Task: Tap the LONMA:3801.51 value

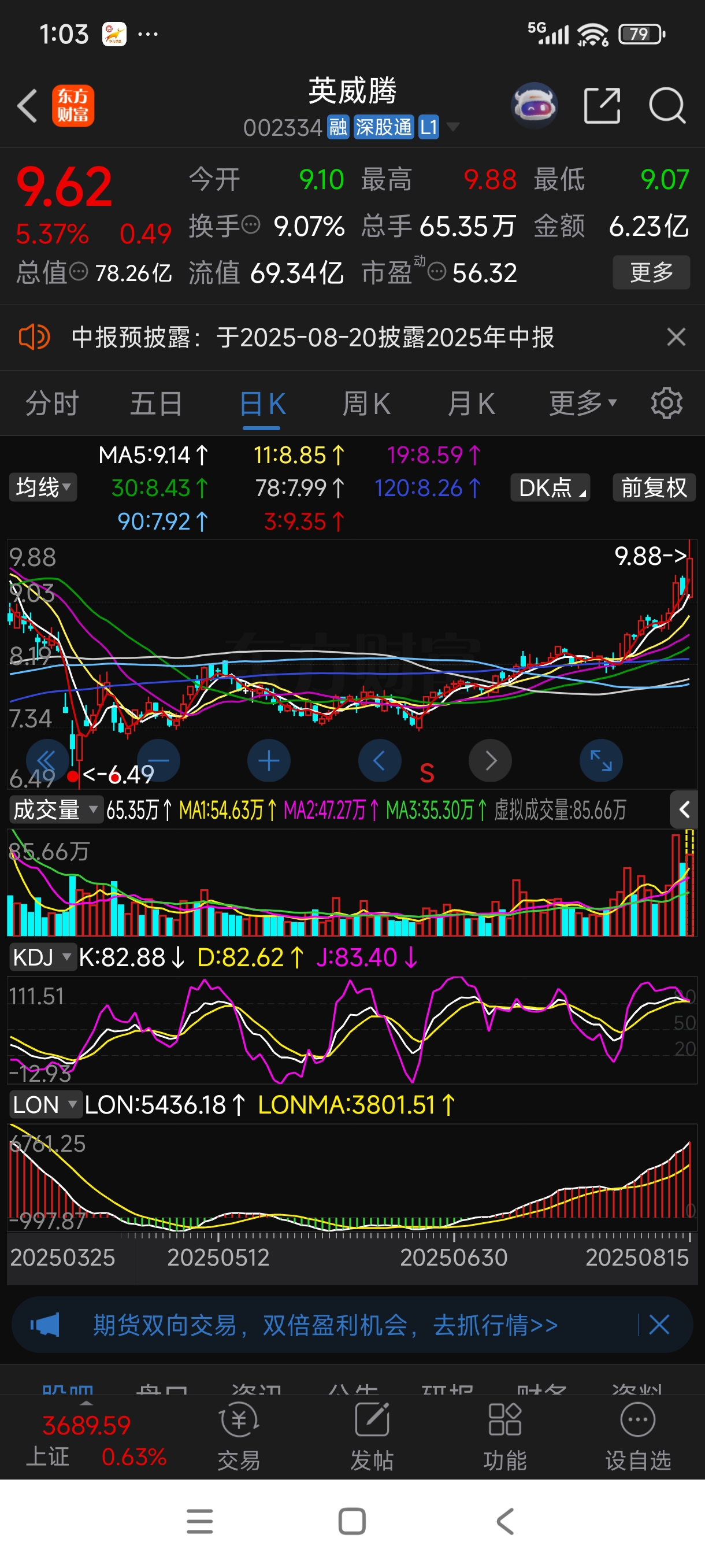Action: click(x=357, y=1105)
